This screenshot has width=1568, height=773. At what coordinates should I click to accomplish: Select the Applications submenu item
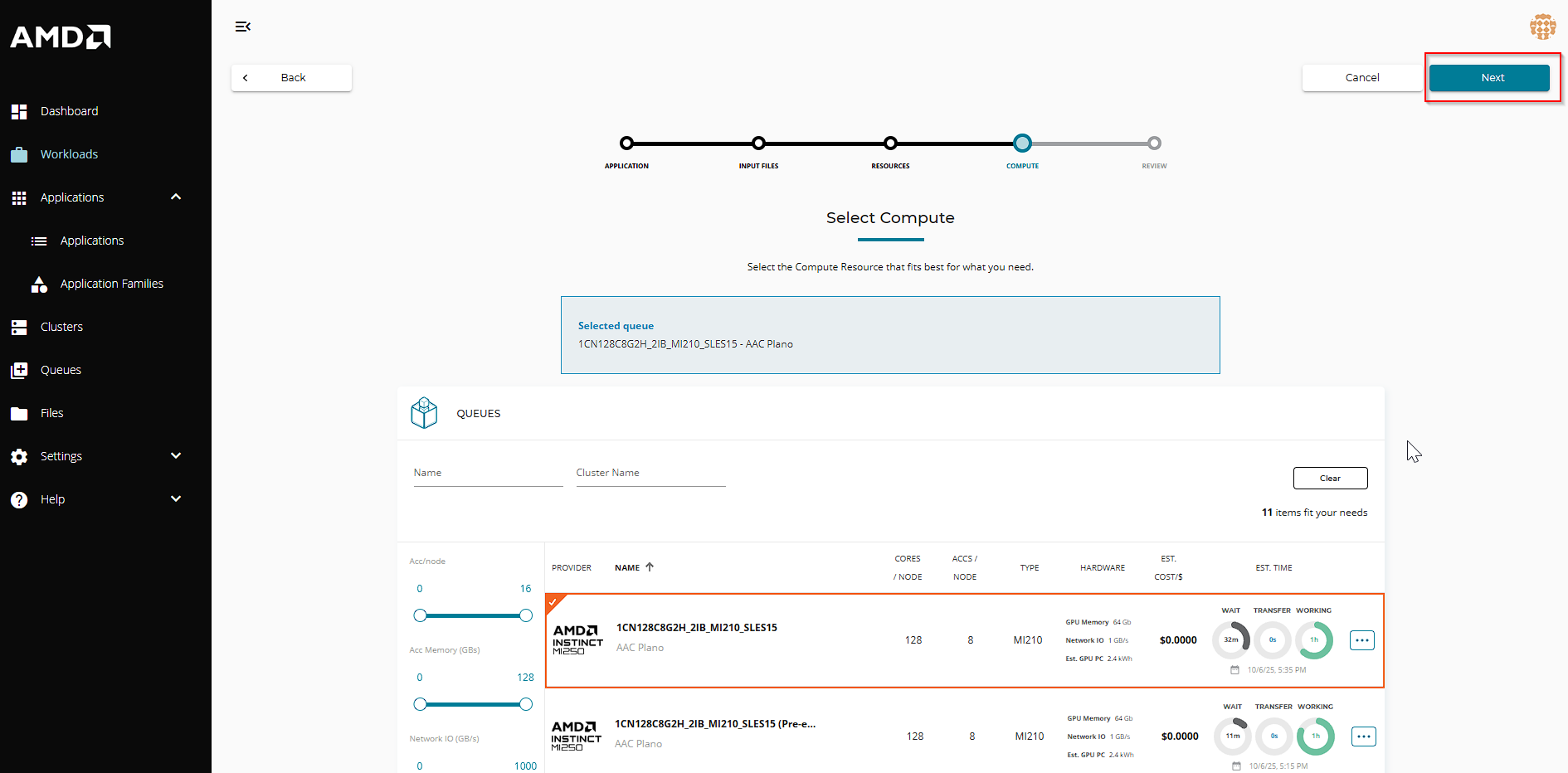click(92, 241)
